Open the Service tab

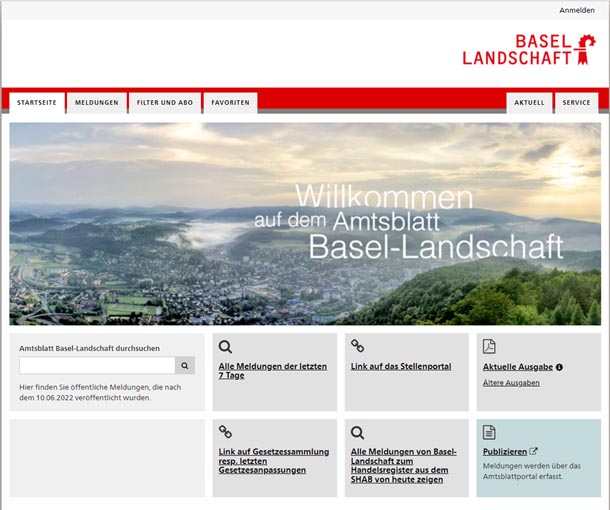coord(577,102)
